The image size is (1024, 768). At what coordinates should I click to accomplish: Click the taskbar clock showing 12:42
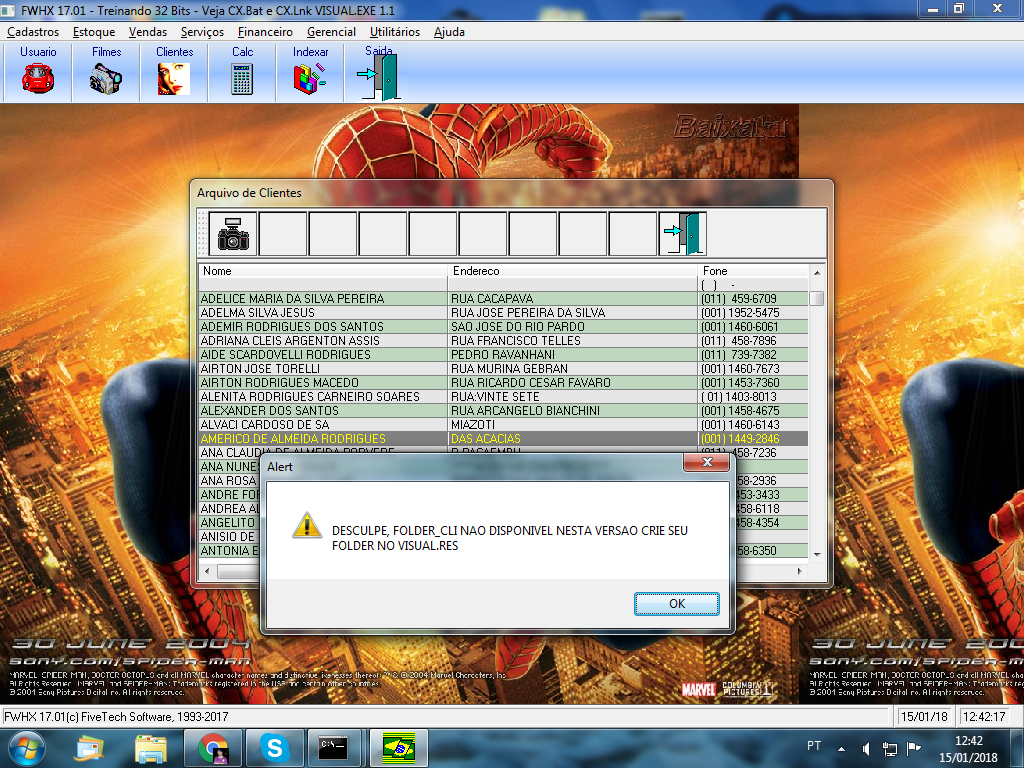[x=968, y=749]
